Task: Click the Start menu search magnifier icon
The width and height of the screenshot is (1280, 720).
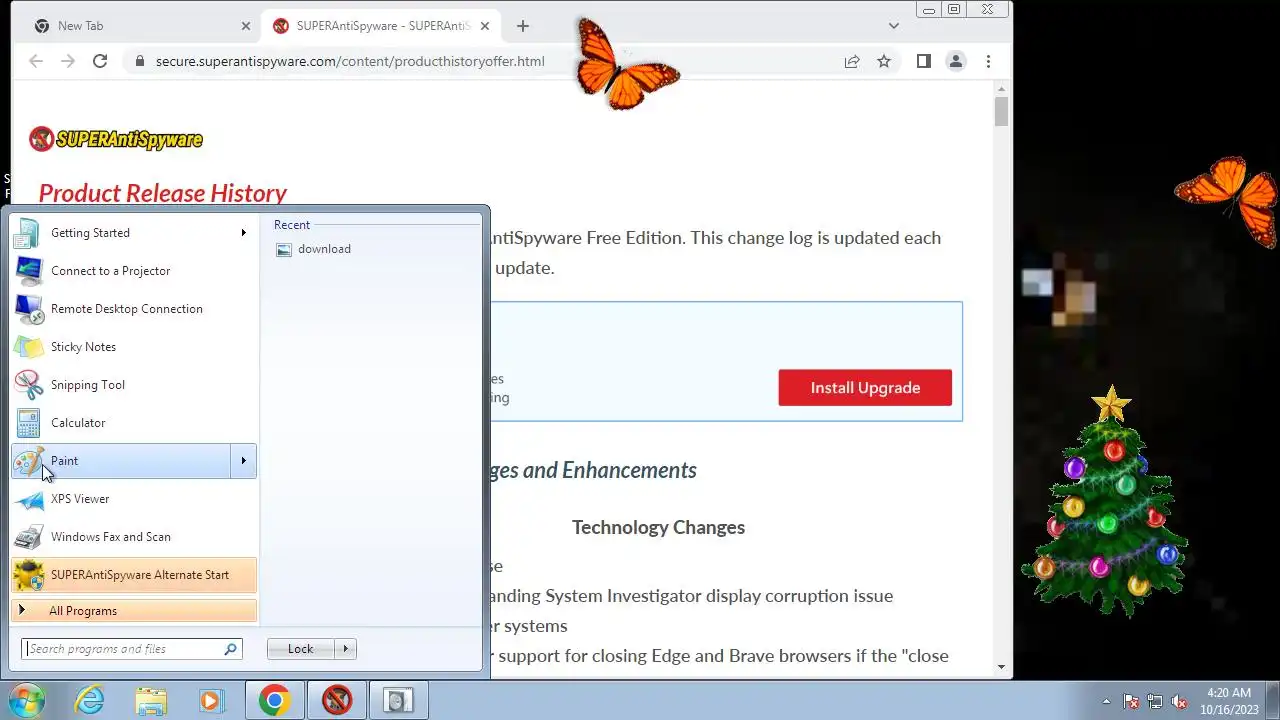Action: [x=231, y=649]
